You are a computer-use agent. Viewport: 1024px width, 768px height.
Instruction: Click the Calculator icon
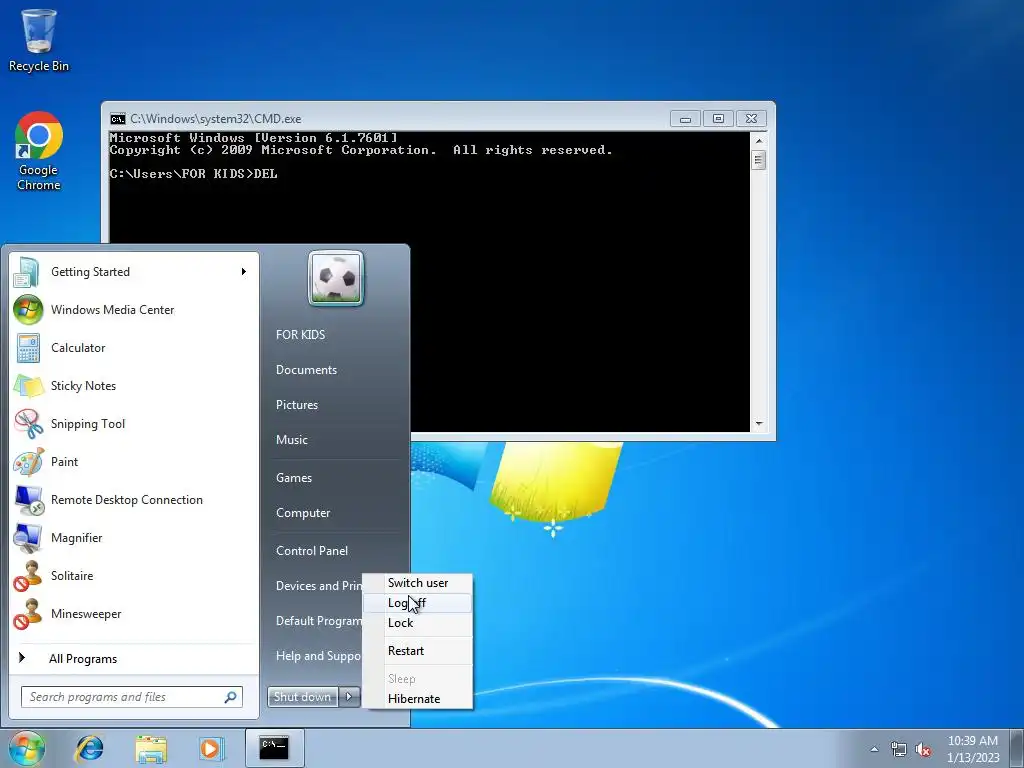click(x=28, y=347)
